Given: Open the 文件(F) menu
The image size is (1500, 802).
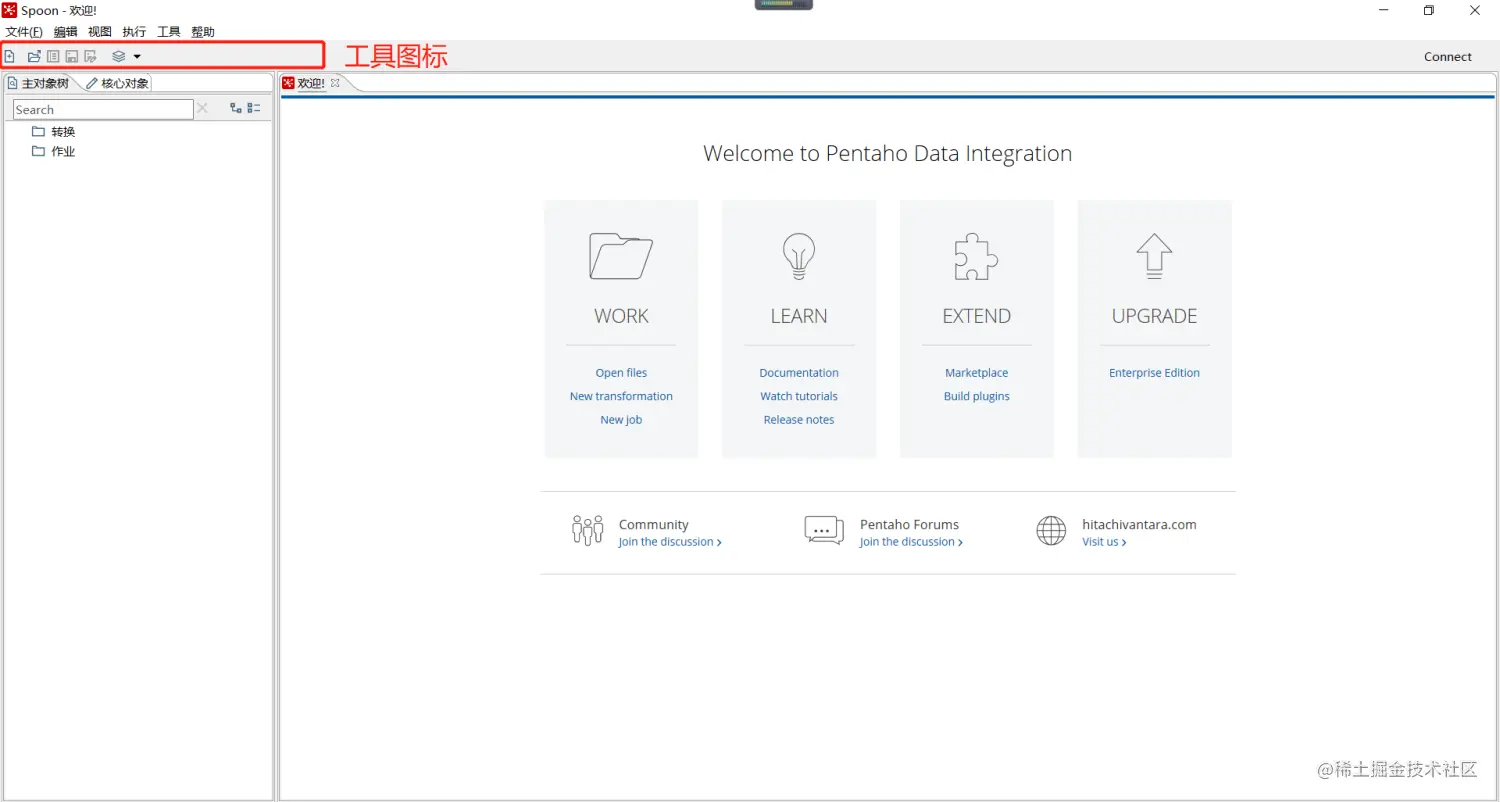Looking at the screenshot, I should tap(24, 32).
